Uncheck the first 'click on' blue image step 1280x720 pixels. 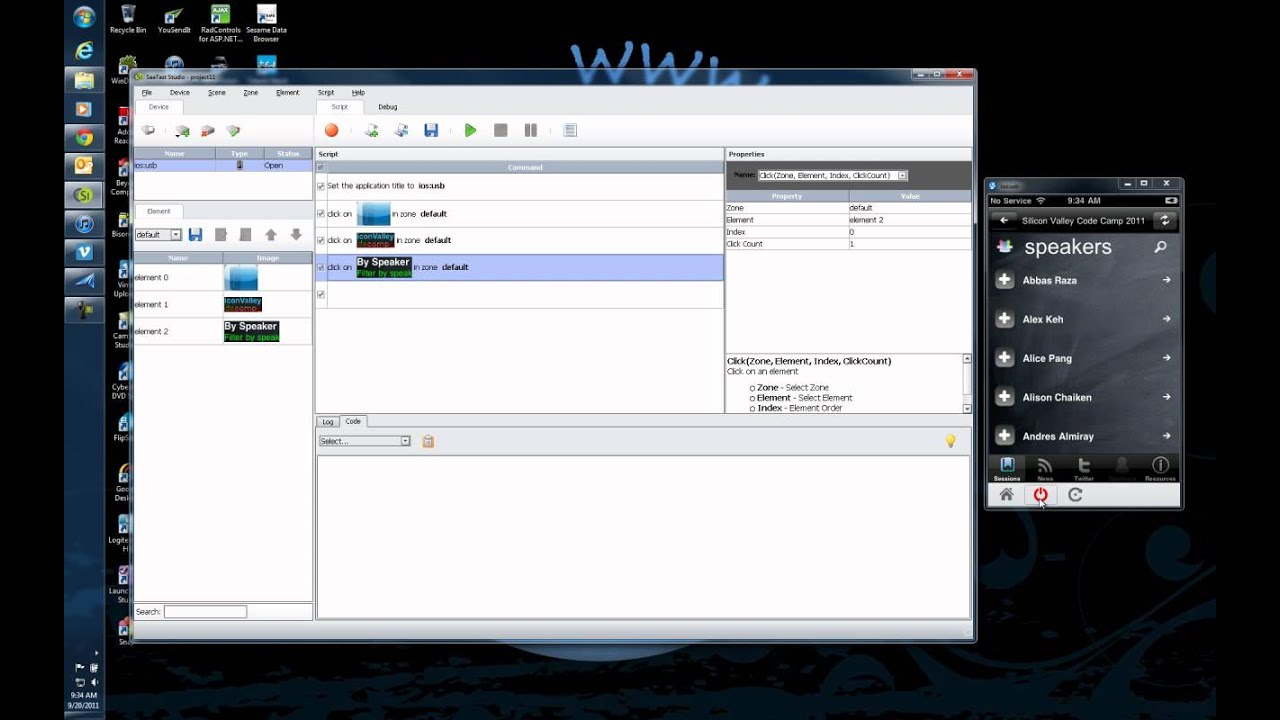pyautogui.click(x=321, y=214)
